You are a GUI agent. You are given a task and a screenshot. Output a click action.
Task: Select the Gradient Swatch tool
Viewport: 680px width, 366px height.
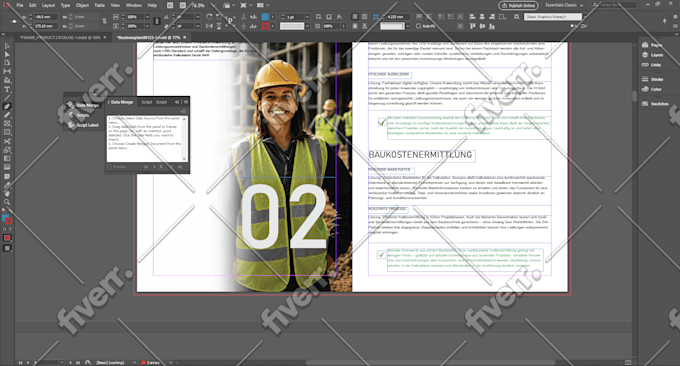(7, 159)
